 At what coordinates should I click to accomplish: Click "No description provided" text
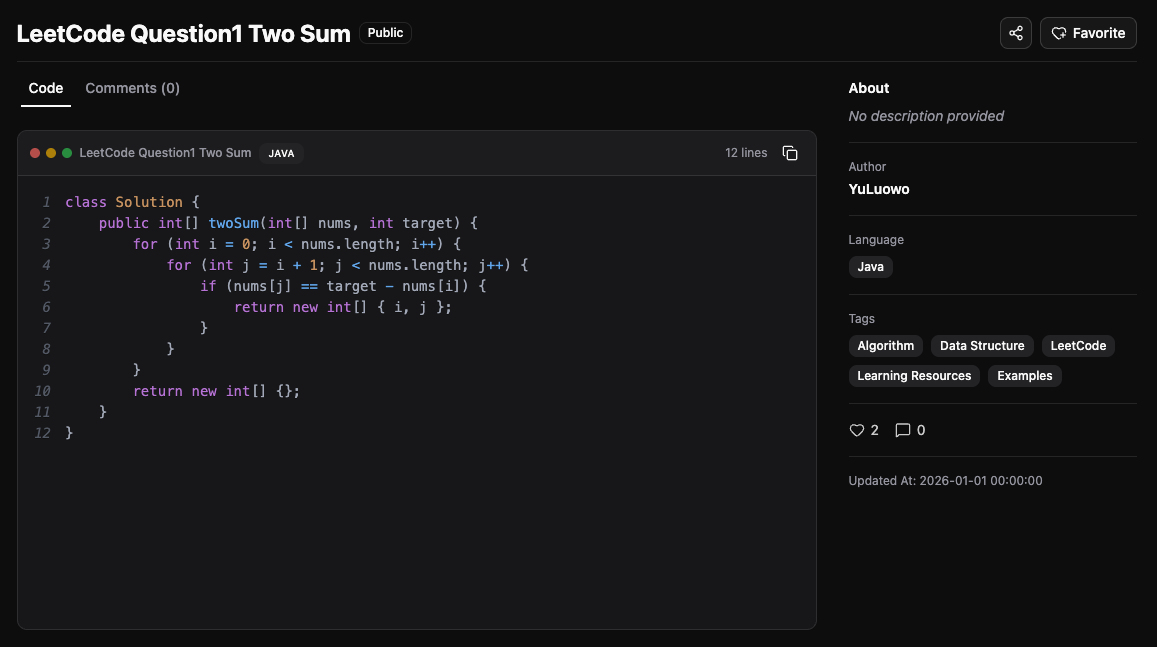click(x=925, y=116)
